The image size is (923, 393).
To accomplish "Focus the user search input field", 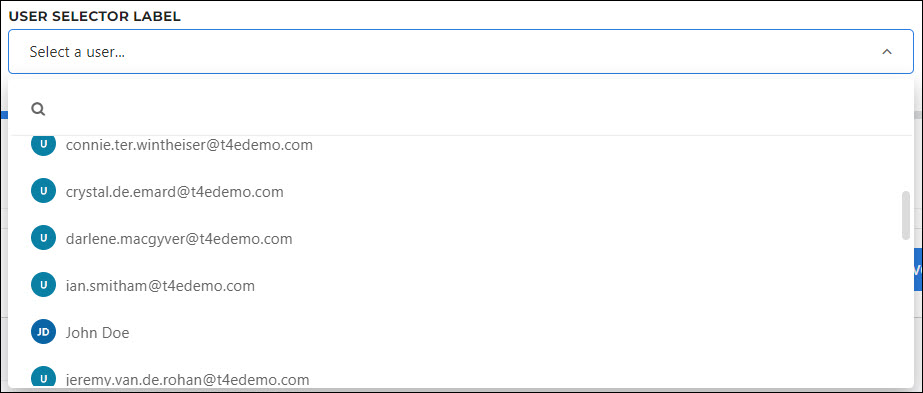I will click(x=471, y=109).
